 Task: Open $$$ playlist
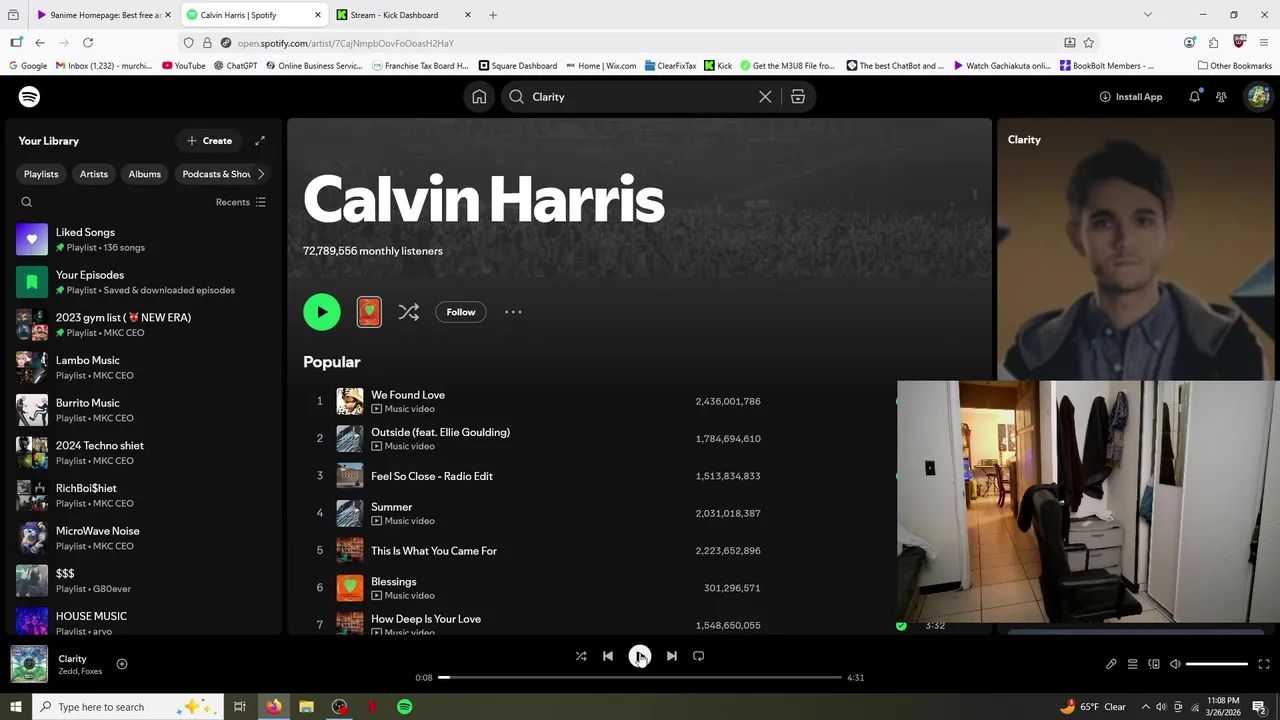(144, 581)
